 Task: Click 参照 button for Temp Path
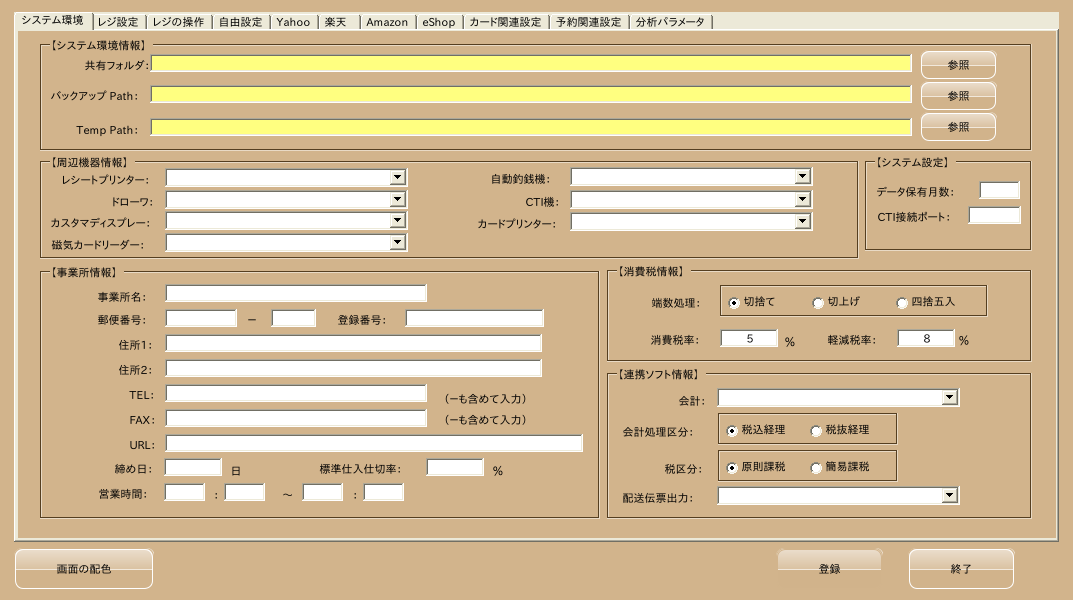coord(958,127)
